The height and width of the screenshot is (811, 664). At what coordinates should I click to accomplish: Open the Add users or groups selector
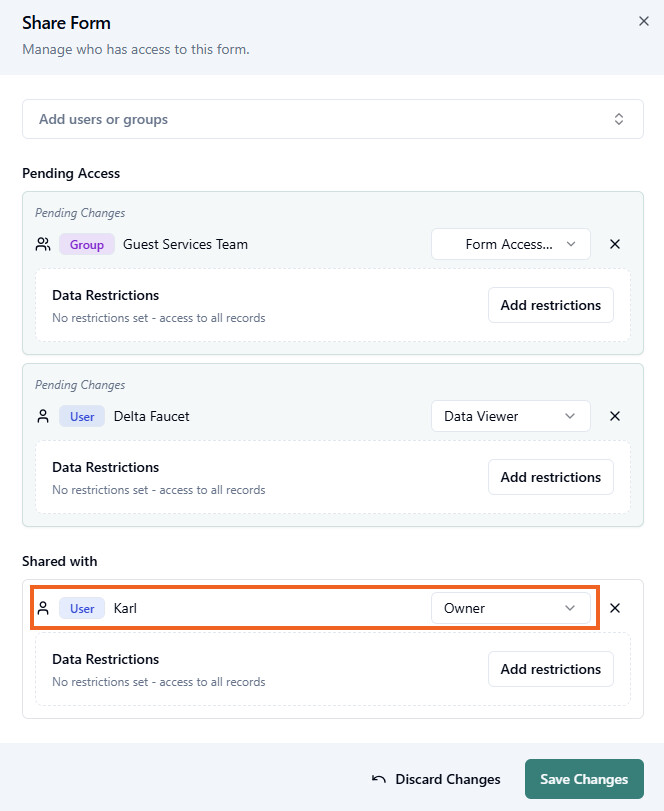click(x=333, y=119)
